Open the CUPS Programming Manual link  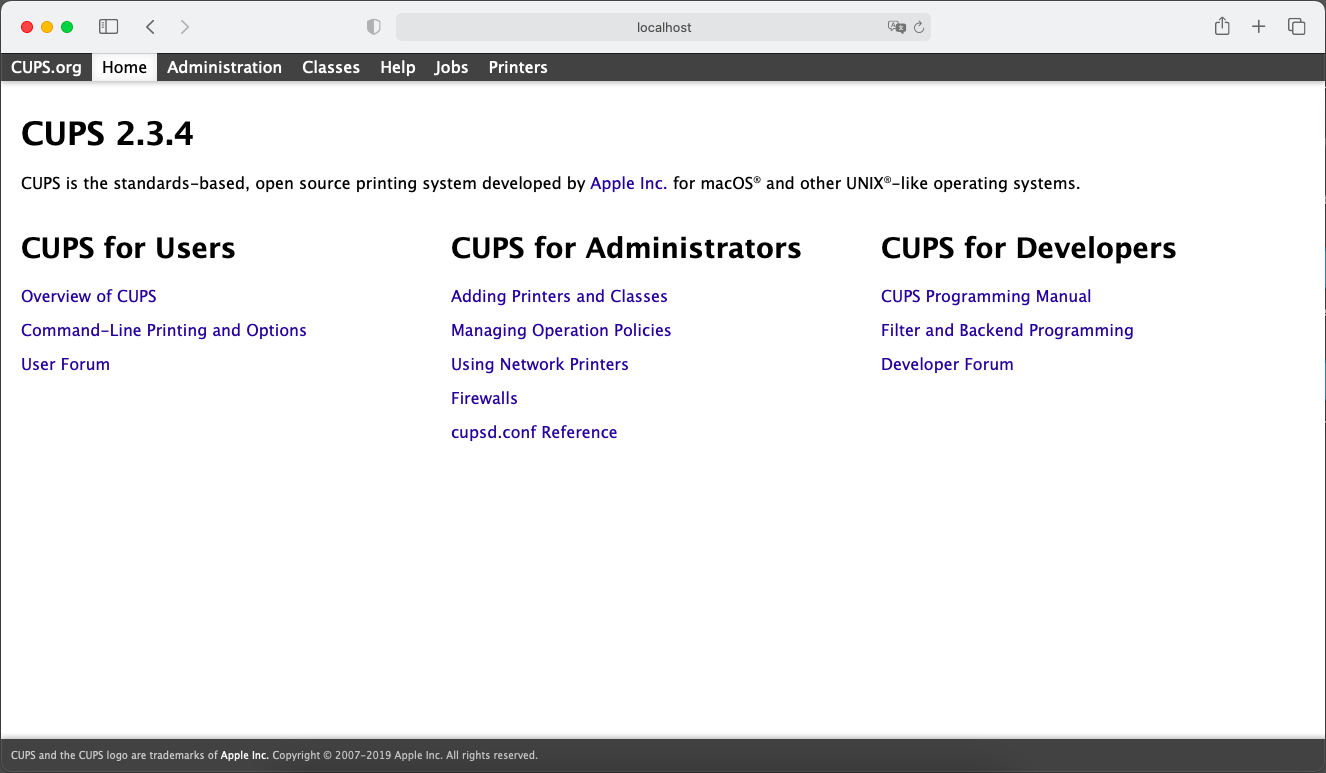click(985, 296)
